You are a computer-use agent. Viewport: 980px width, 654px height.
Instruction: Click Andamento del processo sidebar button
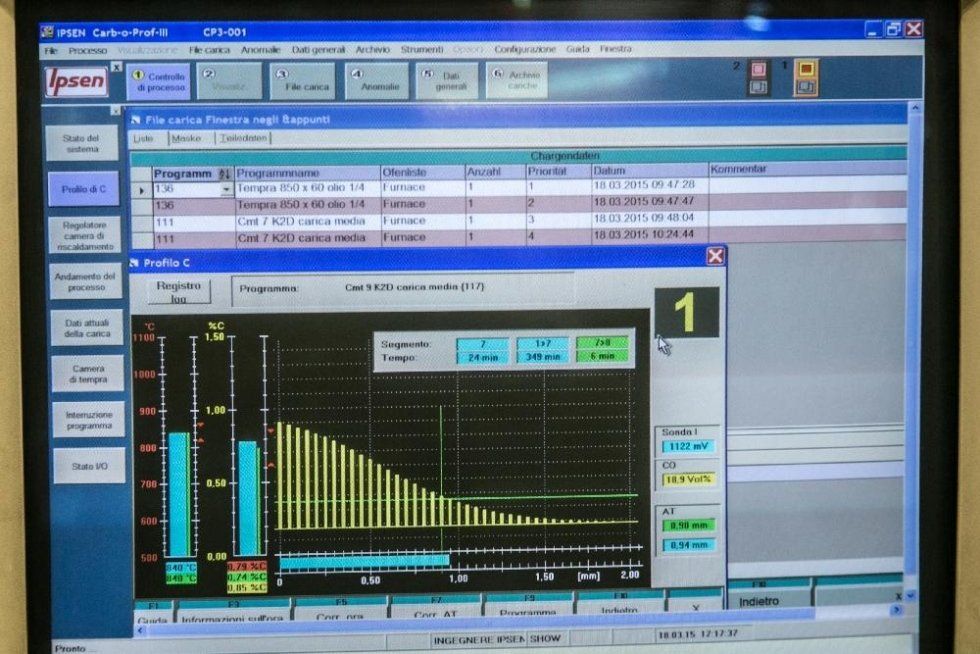(86, 281)
